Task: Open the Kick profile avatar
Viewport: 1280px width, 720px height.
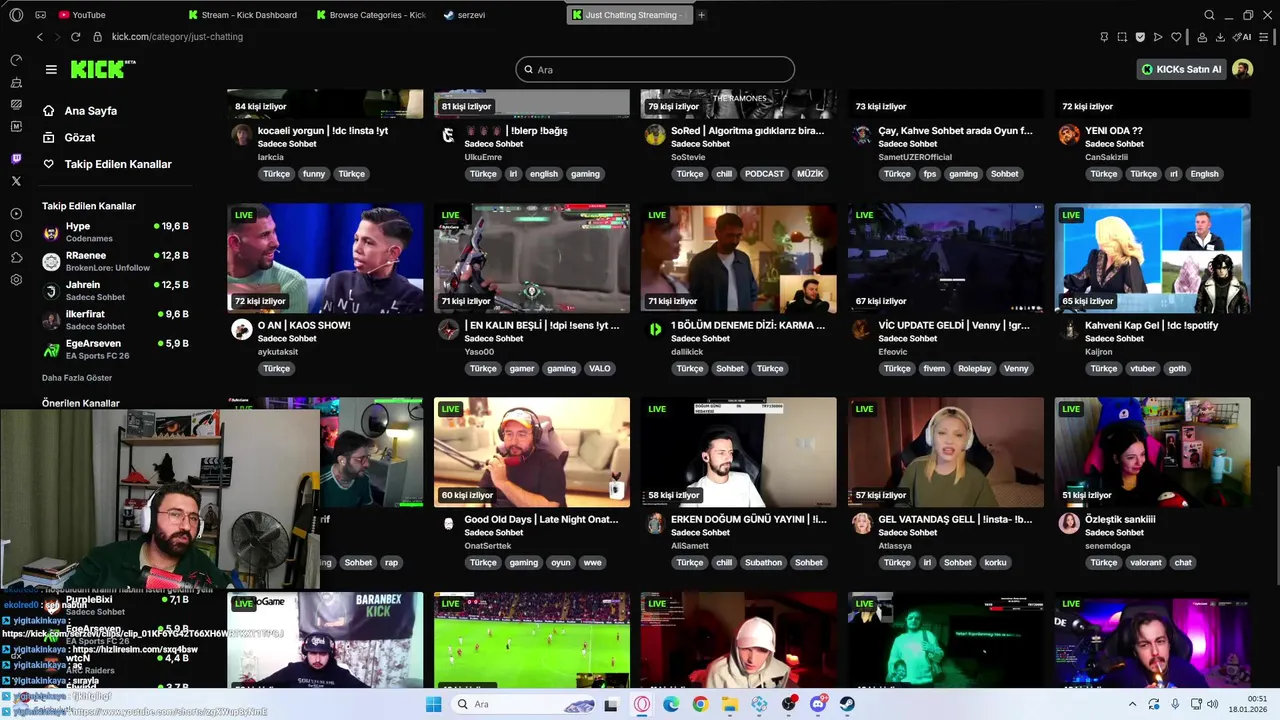Action: click(1242, 69)
